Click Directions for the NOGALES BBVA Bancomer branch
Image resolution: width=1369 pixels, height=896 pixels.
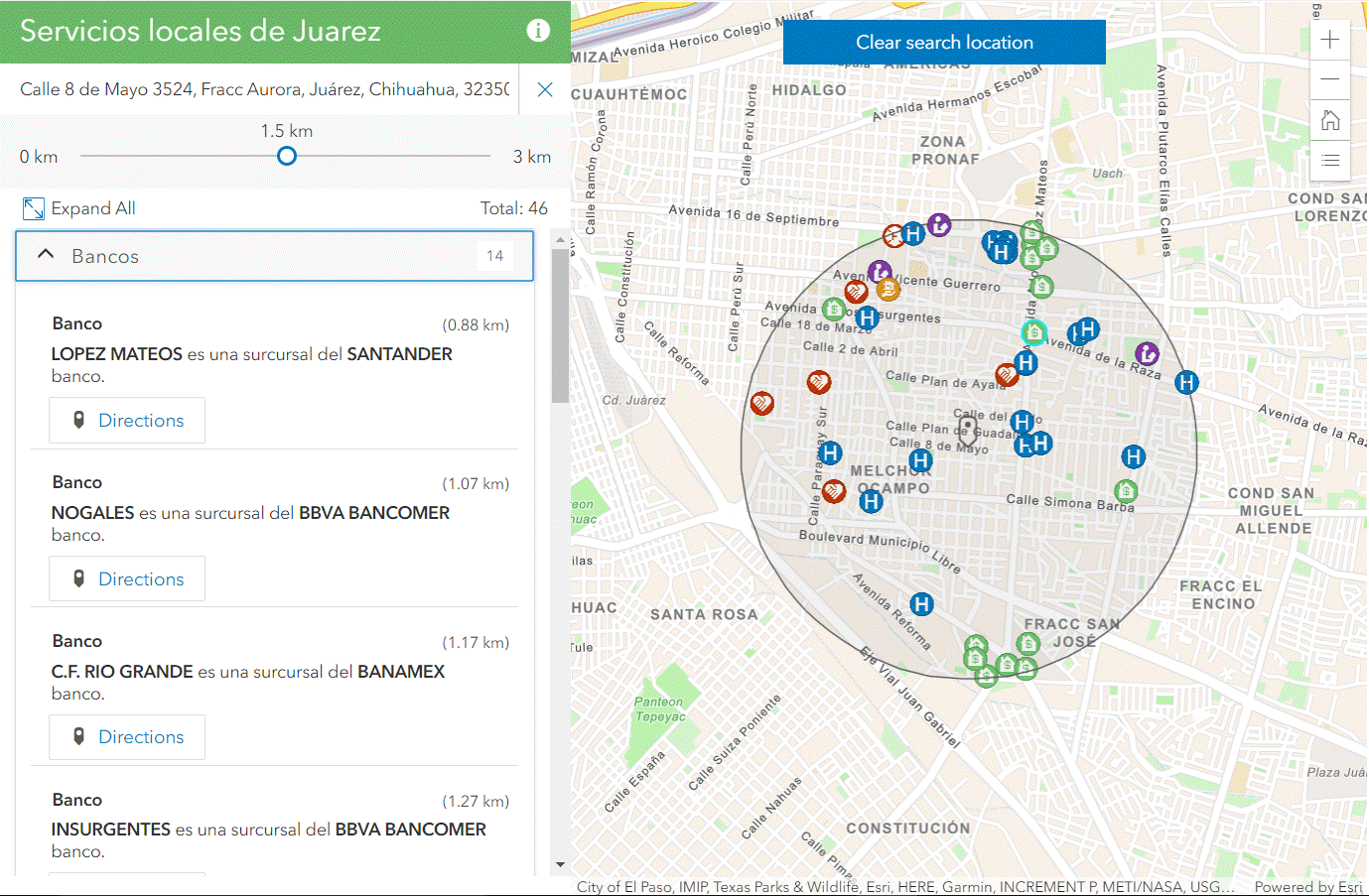[126, 578]
